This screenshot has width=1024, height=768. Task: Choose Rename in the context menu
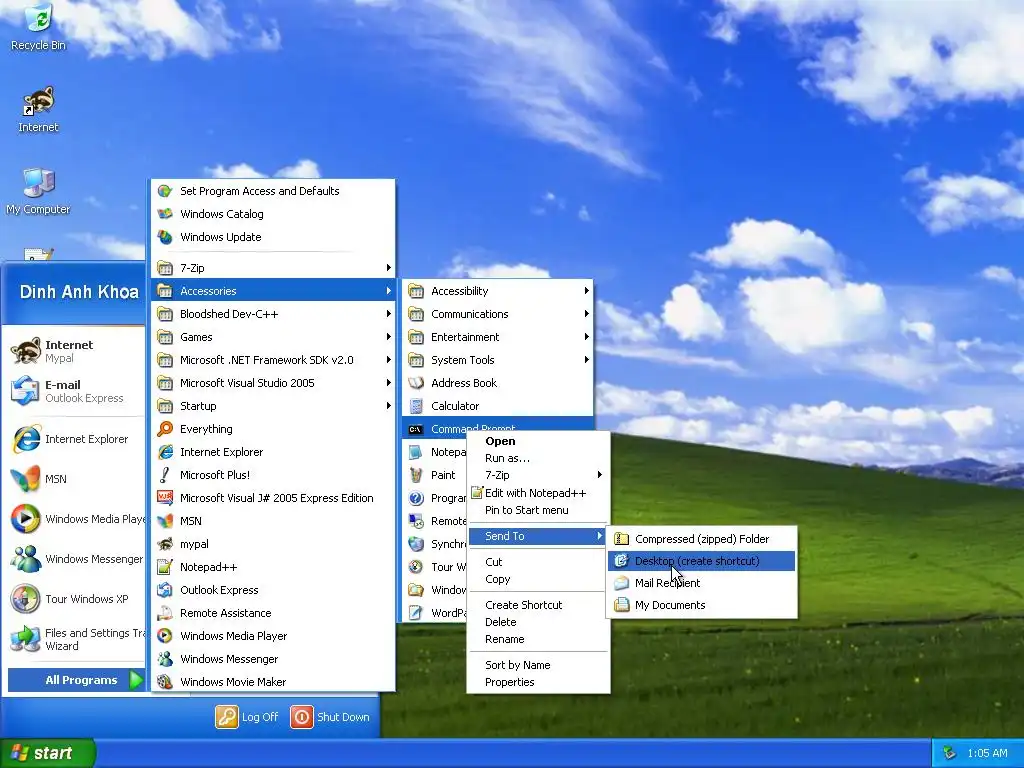pos(538,639)
